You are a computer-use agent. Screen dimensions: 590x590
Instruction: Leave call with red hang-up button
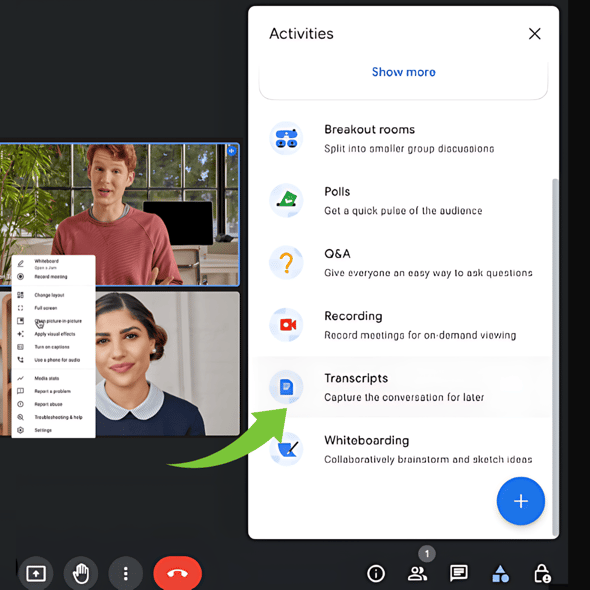178,573
